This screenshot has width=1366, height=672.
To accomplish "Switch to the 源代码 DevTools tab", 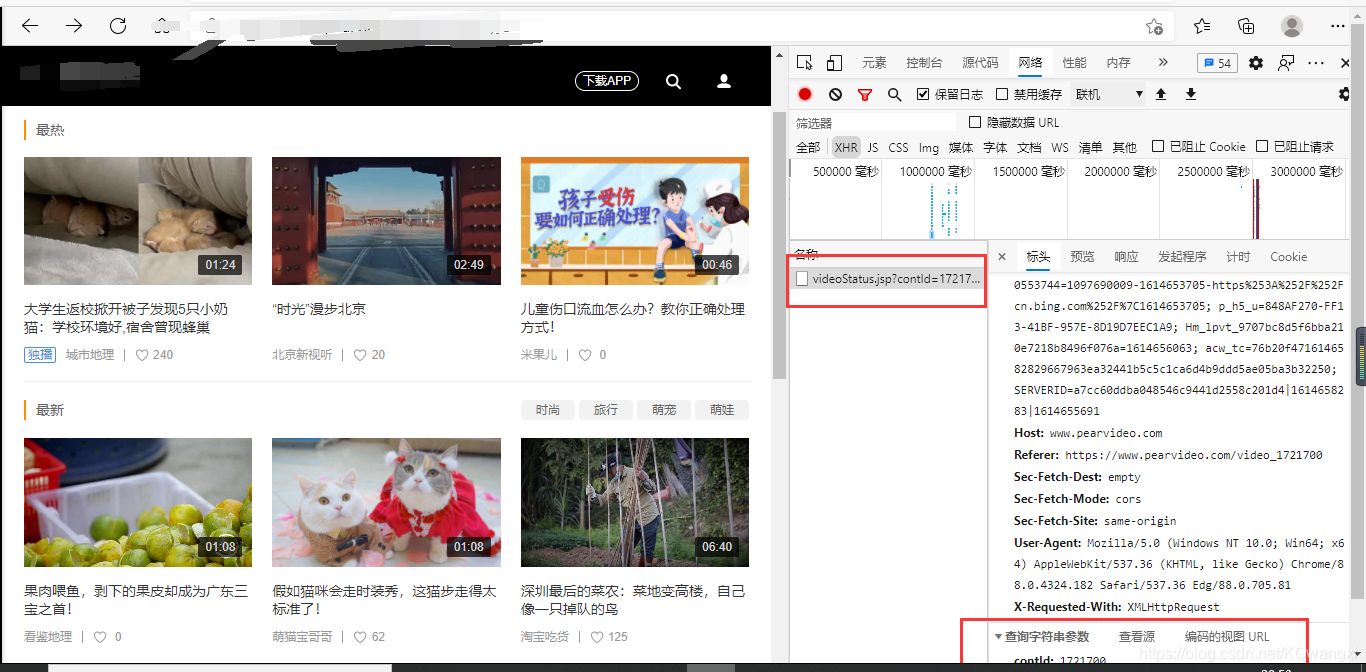I will [980, 62].
